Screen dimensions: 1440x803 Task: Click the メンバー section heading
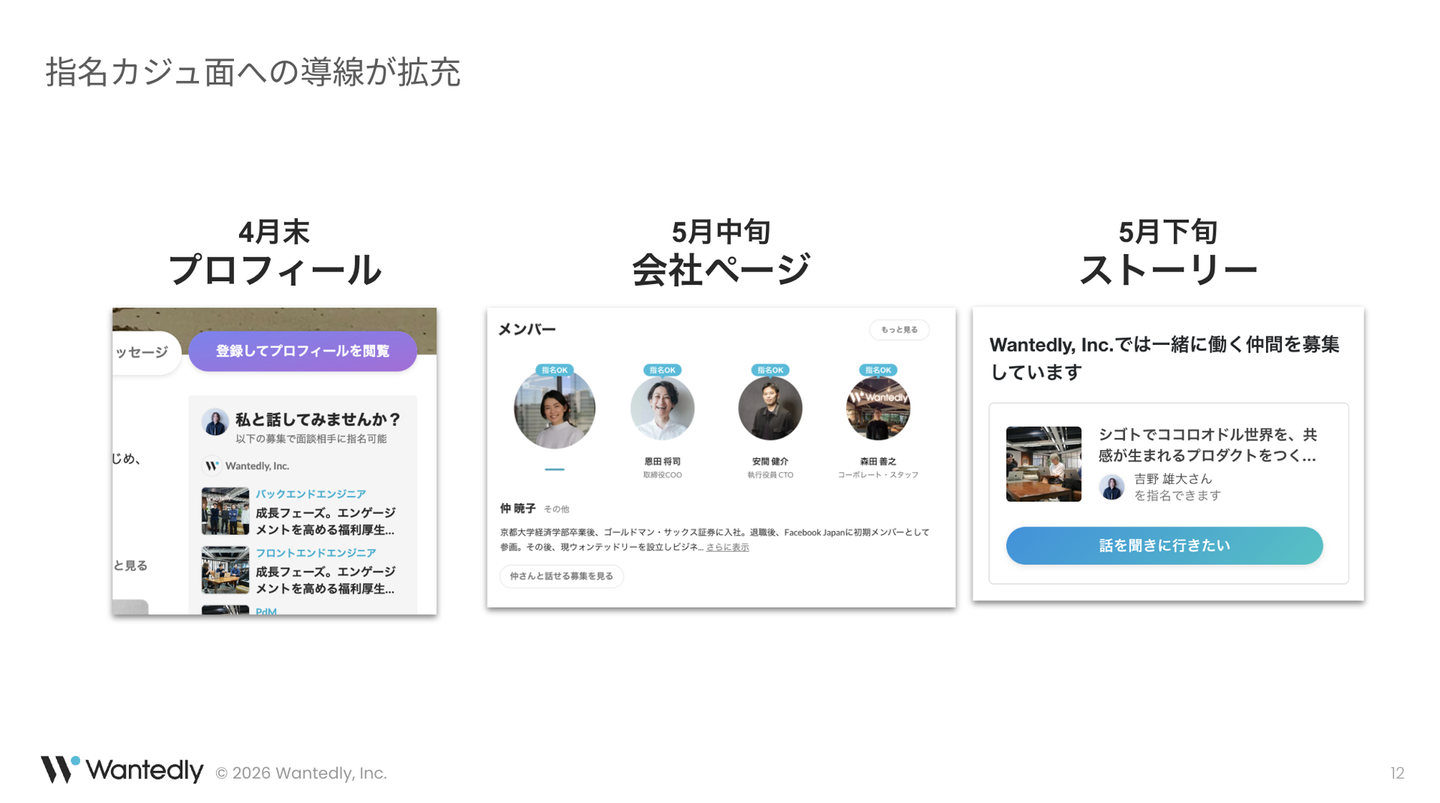[527, 330]
